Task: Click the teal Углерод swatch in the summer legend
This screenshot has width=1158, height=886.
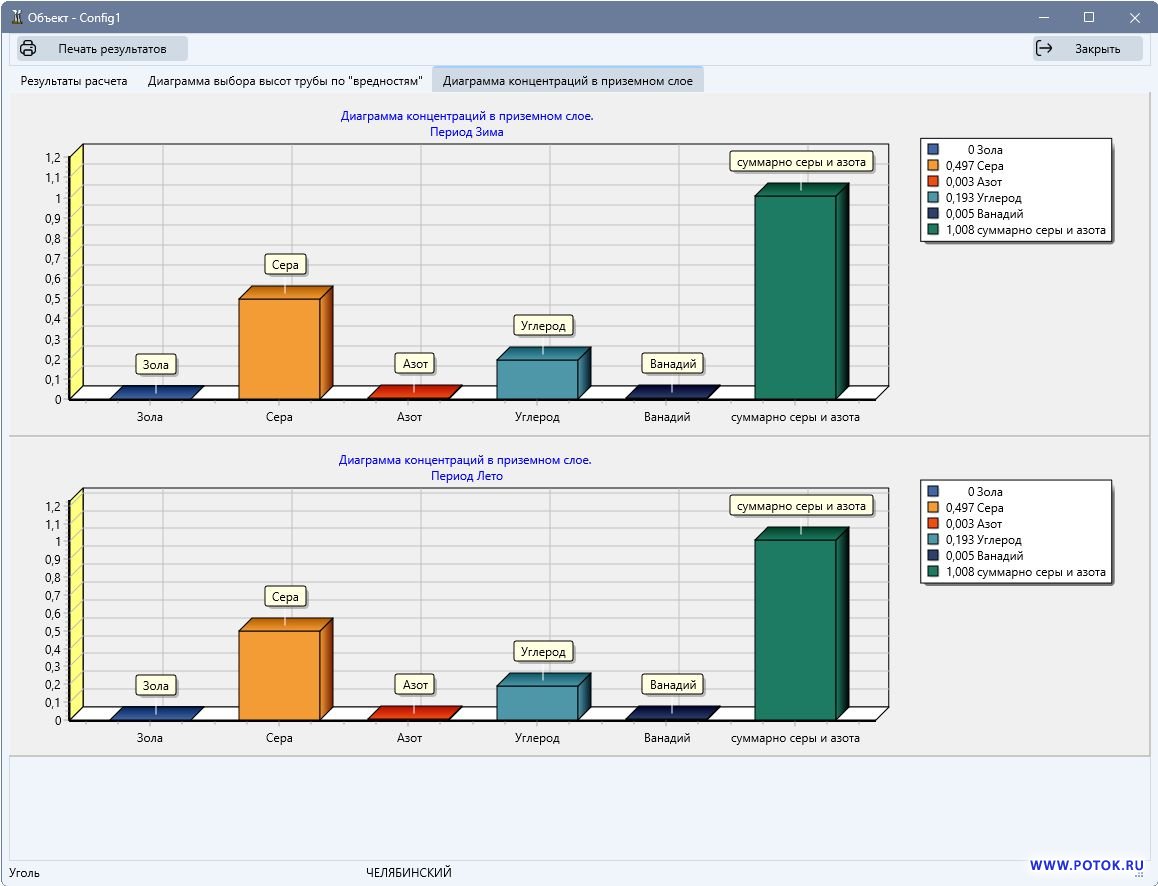Action: 933,540
